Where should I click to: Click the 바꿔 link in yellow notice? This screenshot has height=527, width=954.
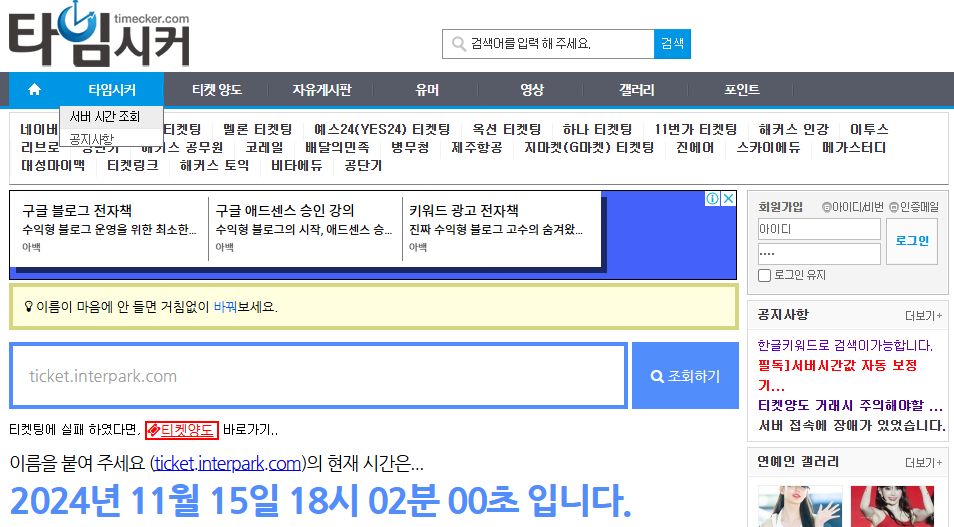point(225,307)
